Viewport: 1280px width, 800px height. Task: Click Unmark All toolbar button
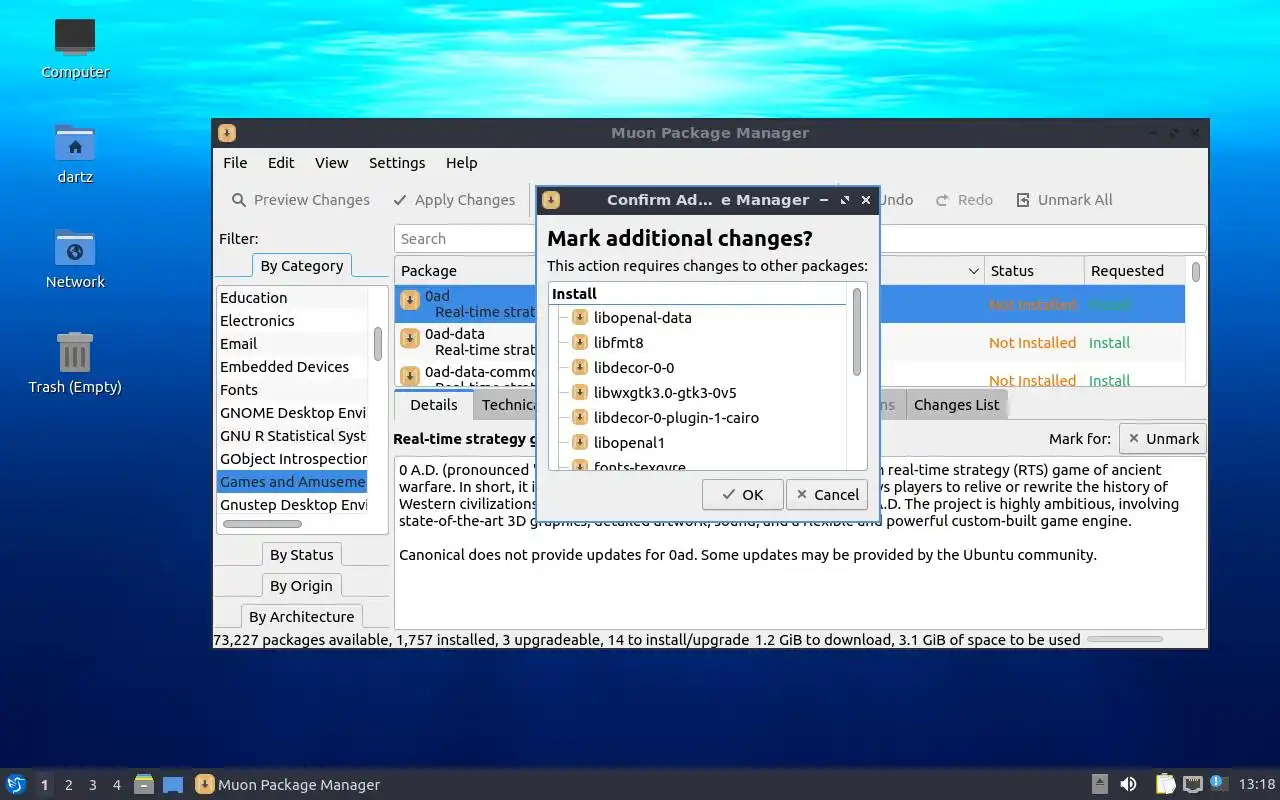pyautogui.click(x=1064, y=200)
